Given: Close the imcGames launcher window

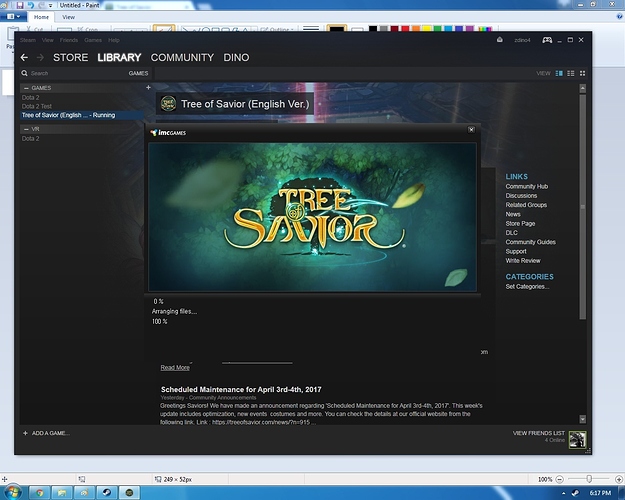Looking at the screenshot, I should pyautogui.click(x=471, y=130).
